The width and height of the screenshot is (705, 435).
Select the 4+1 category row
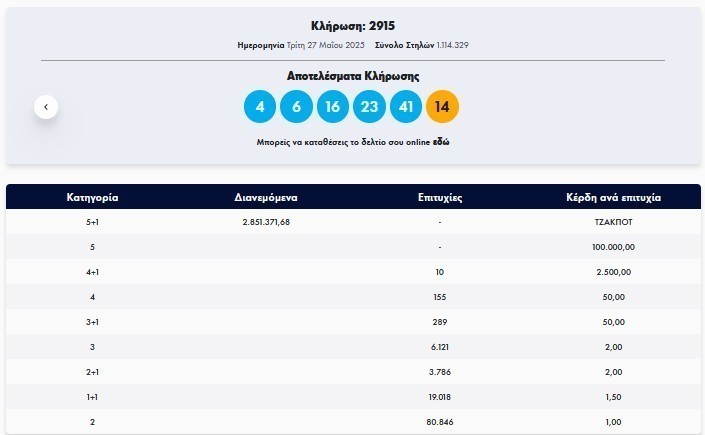(94, 272)
